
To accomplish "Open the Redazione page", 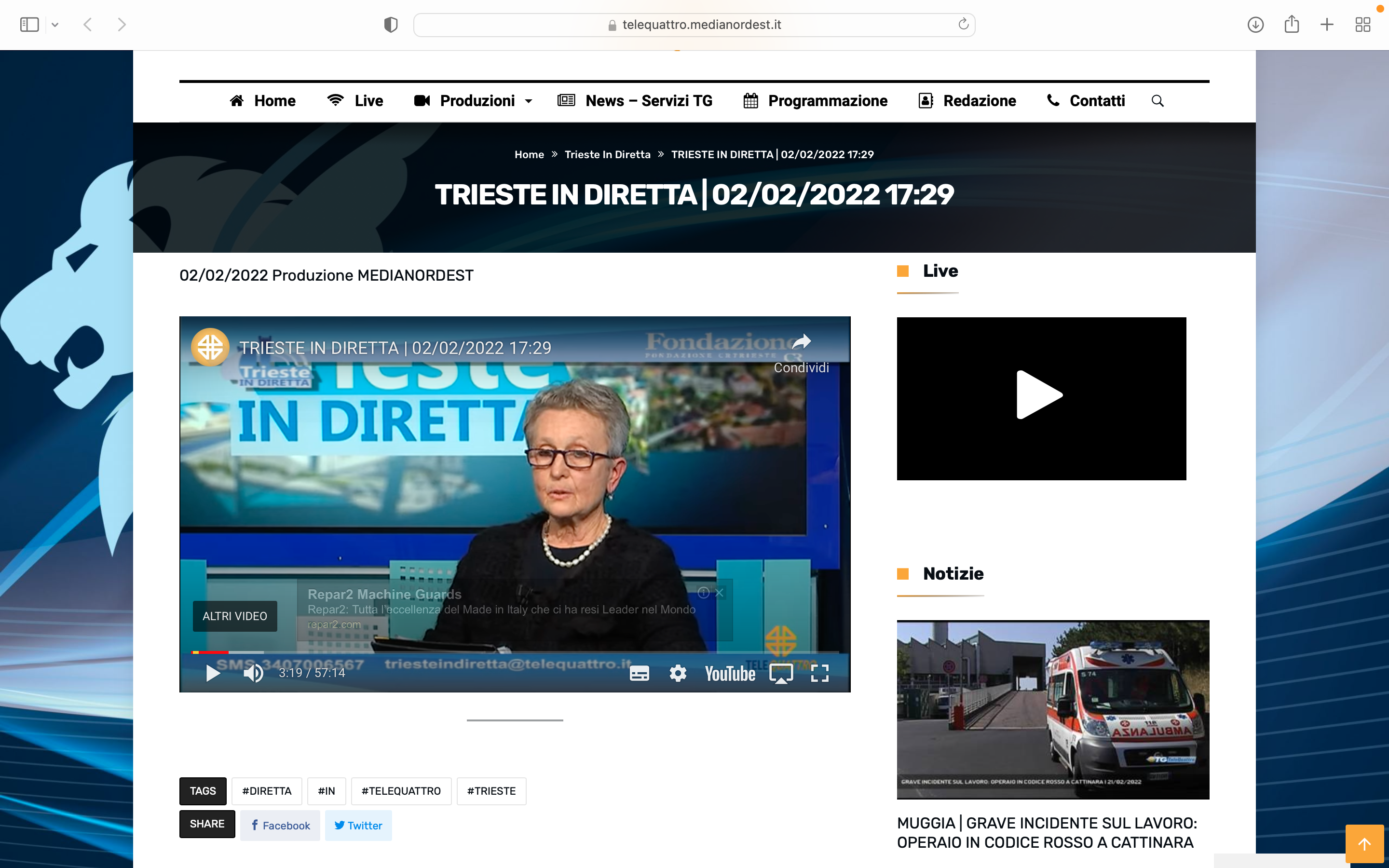I will [x=967, y=101].
